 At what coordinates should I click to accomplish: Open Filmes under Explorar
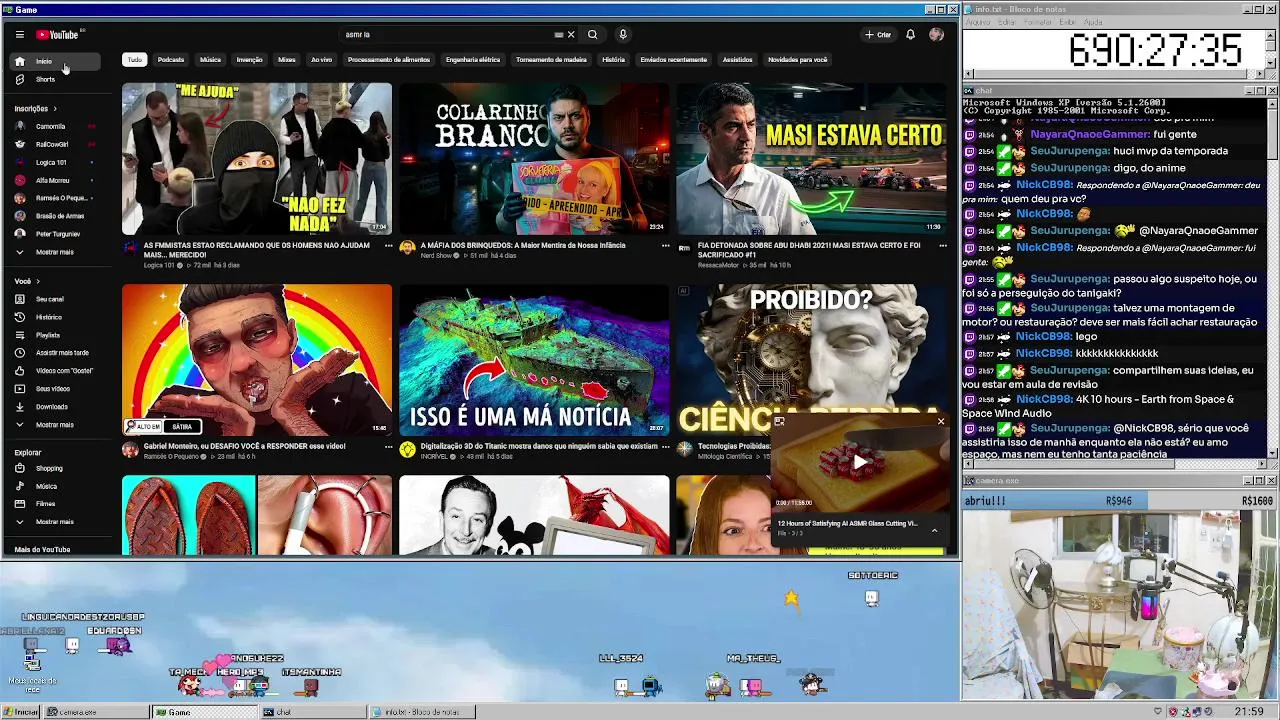pyautogui.click(x=55, y=504)
